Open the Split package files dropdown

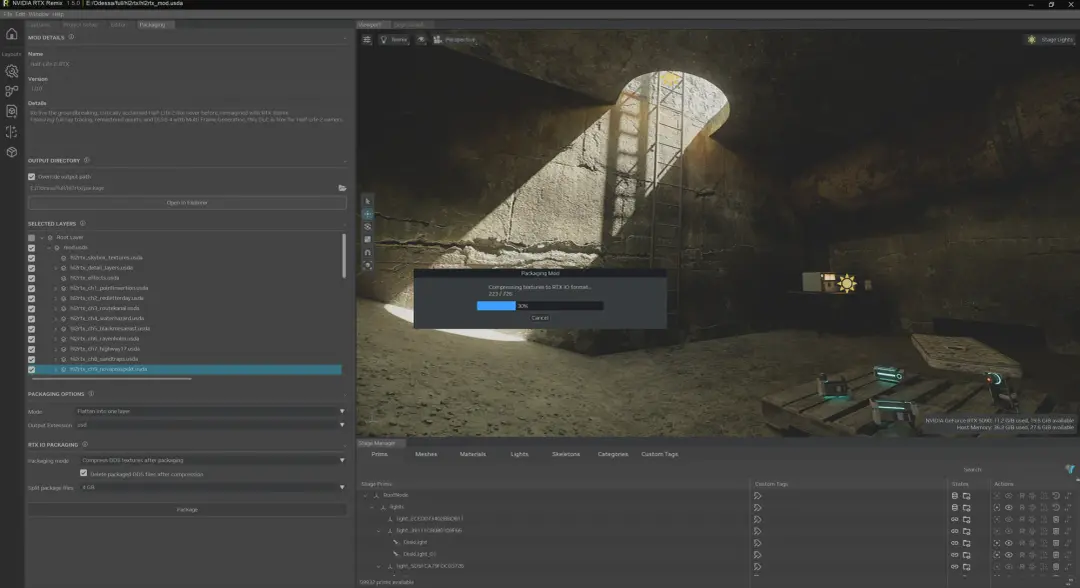coord(214,487)
